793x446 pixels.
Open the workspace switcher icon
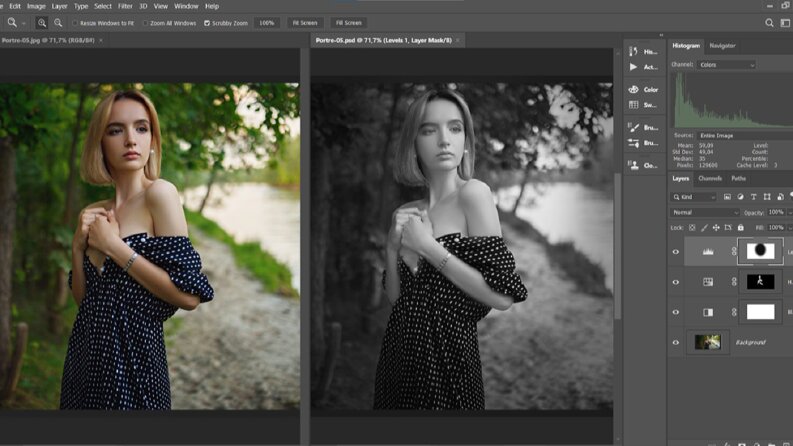(x=785, y=23)
